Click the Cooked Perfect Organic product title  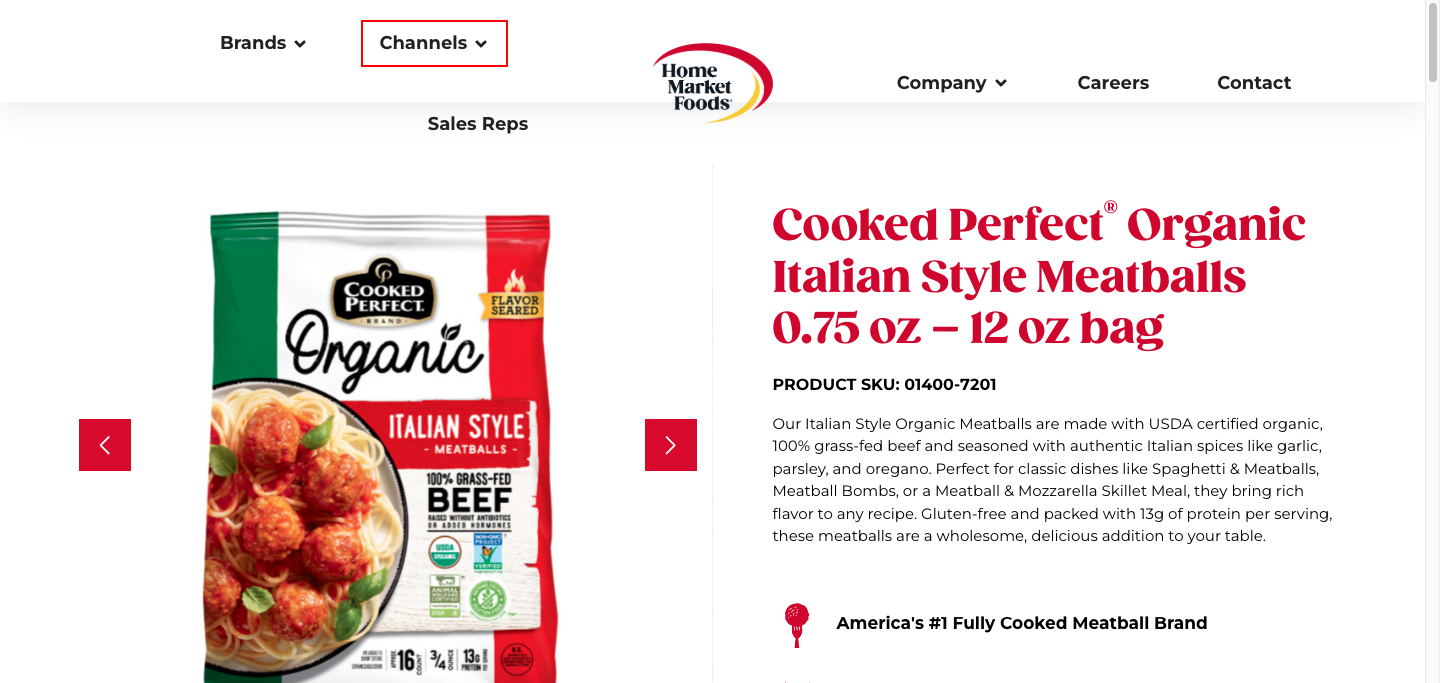pyautogui.click(x=1039, y=276)
